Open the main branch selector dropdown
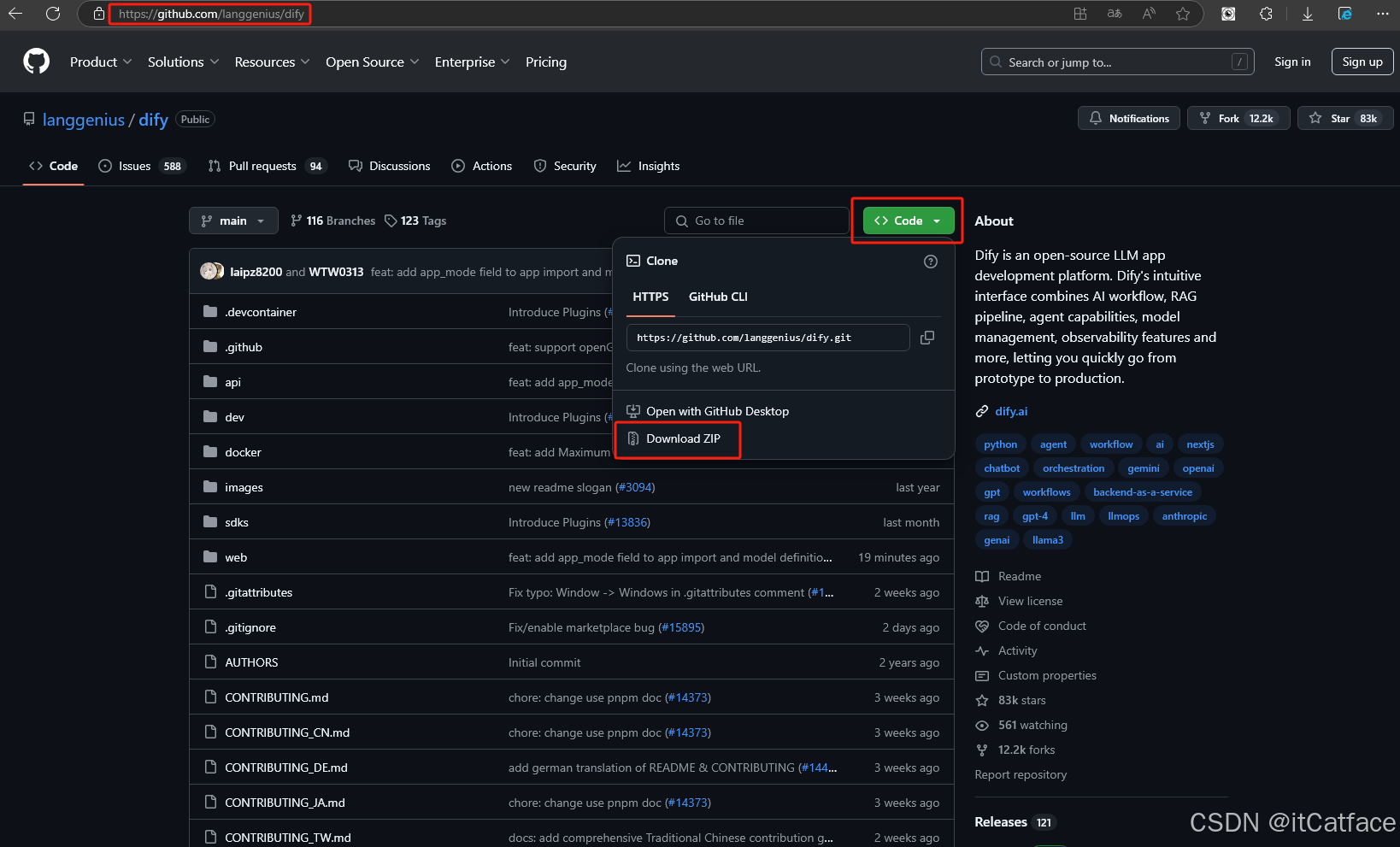 tap(233, 221)
